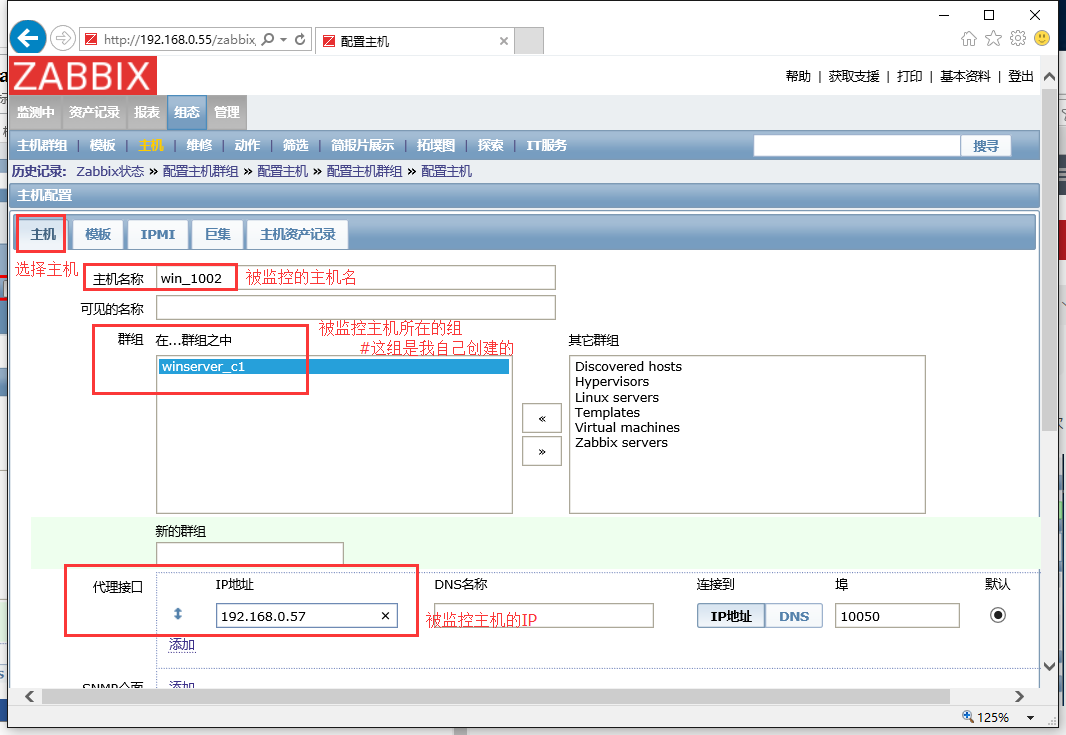The height and width of the screenshot is (735, 1066).
Task: Click the browser back arrow button
Action: click(28, 38)
